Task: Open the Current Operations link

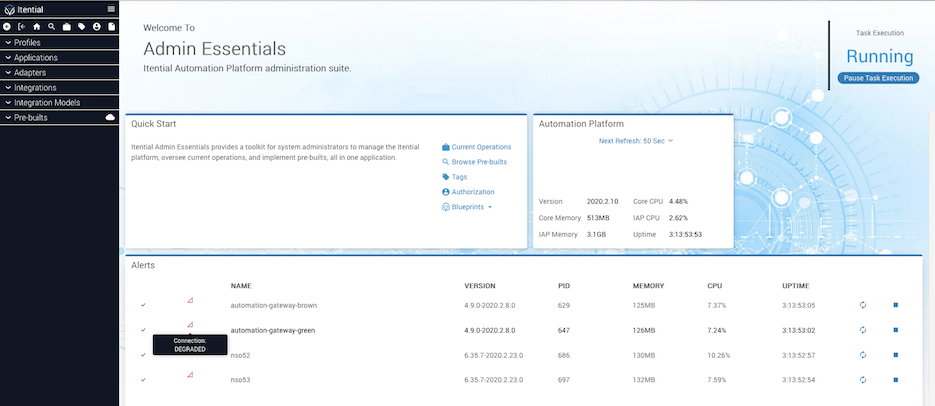Action: click(x=481, y=147)
